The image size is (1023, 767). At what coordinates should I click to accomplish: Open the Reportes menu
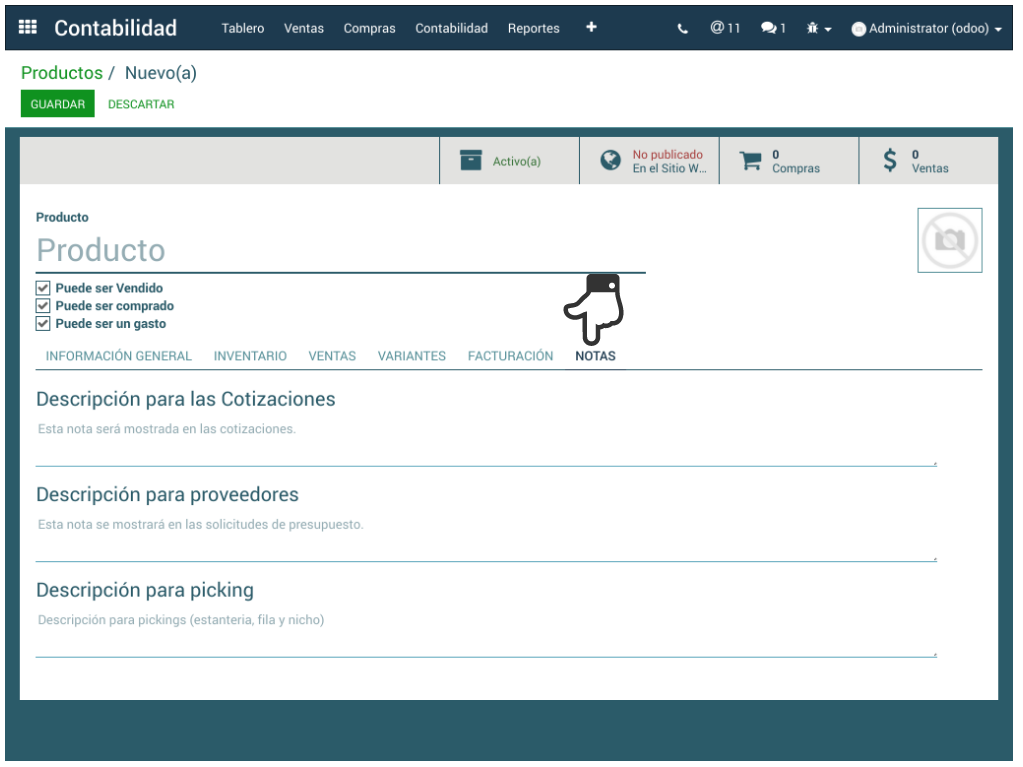tap(533, 29)
